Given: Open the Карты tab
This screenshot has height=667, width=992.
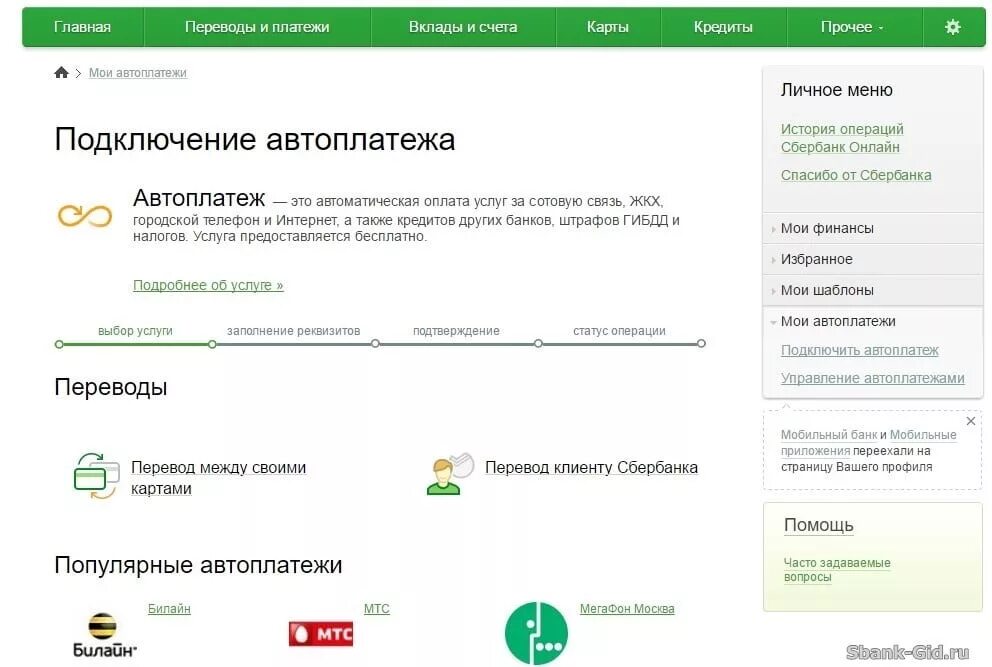Looking at the screenshot, I should click(x=607, y=27).
